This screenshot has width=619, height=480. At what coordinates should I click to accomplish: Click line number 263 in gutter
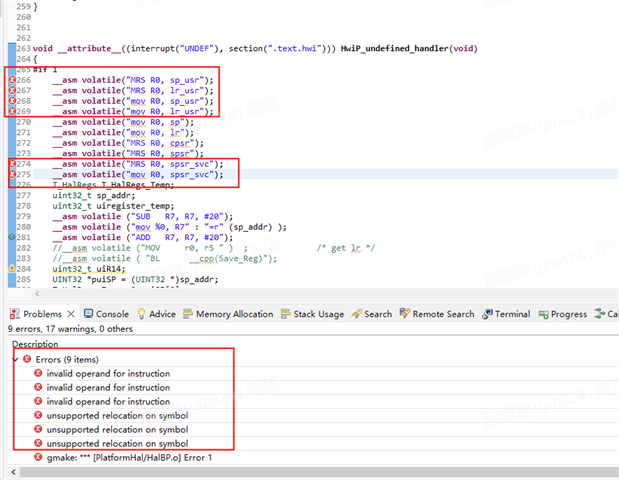point(23,49)
